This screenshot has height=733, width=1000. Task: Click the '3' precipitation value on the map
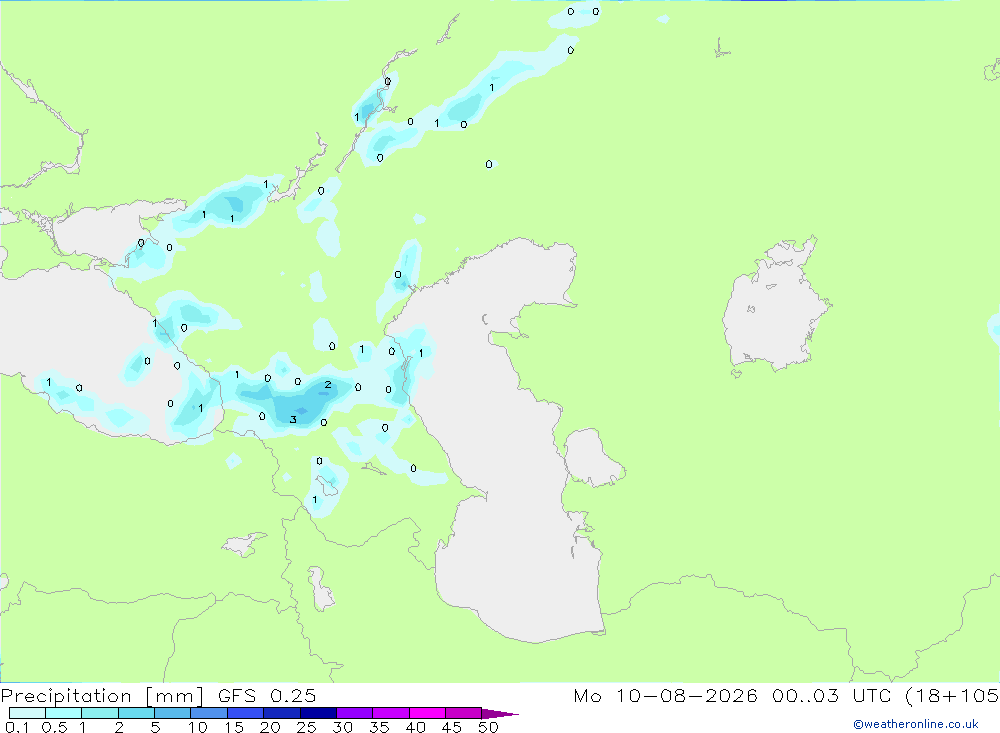(x=293, y=419)
